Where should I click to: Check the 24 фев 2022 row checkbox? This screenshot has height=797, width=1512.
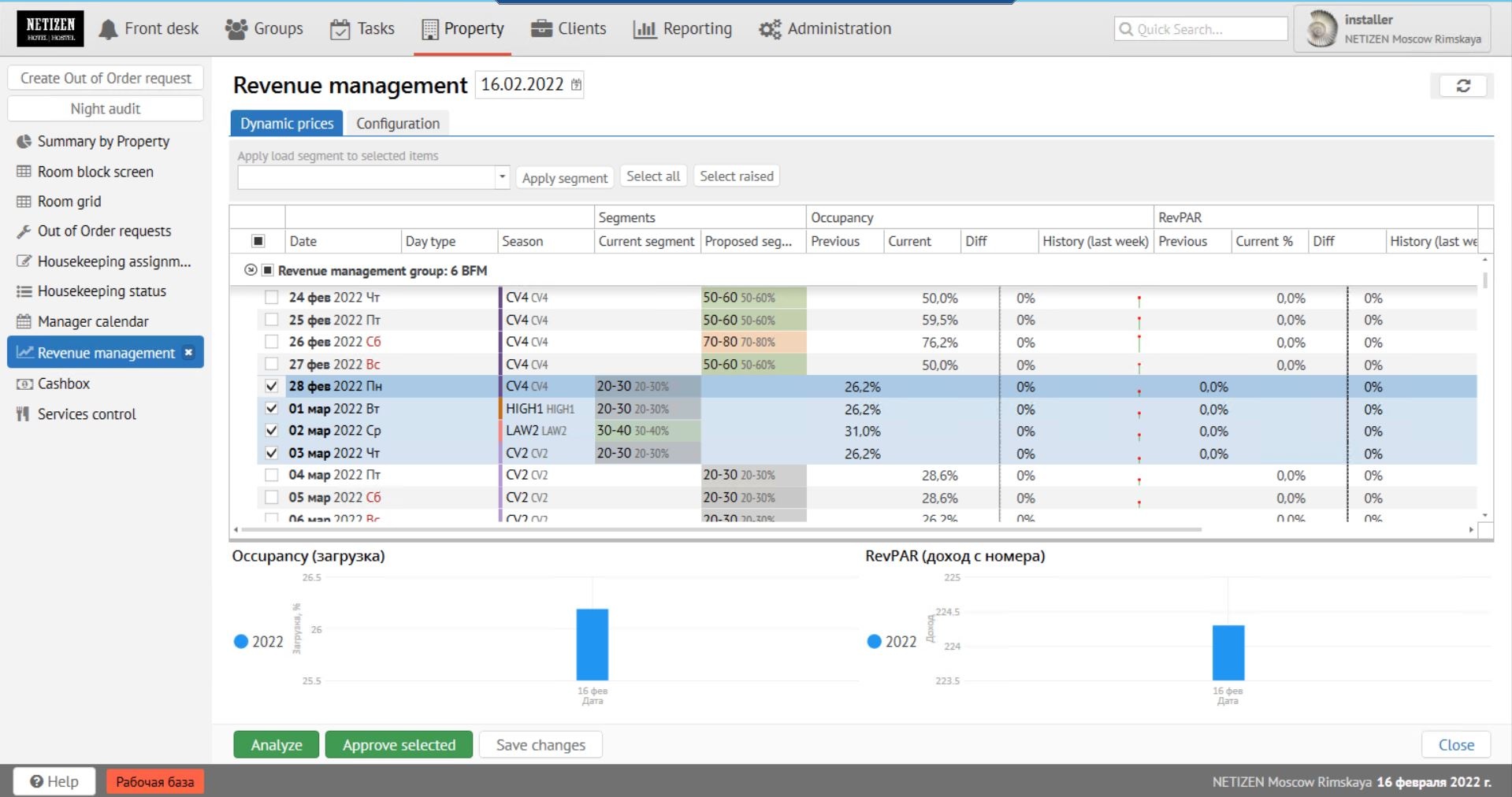[272, 298]
